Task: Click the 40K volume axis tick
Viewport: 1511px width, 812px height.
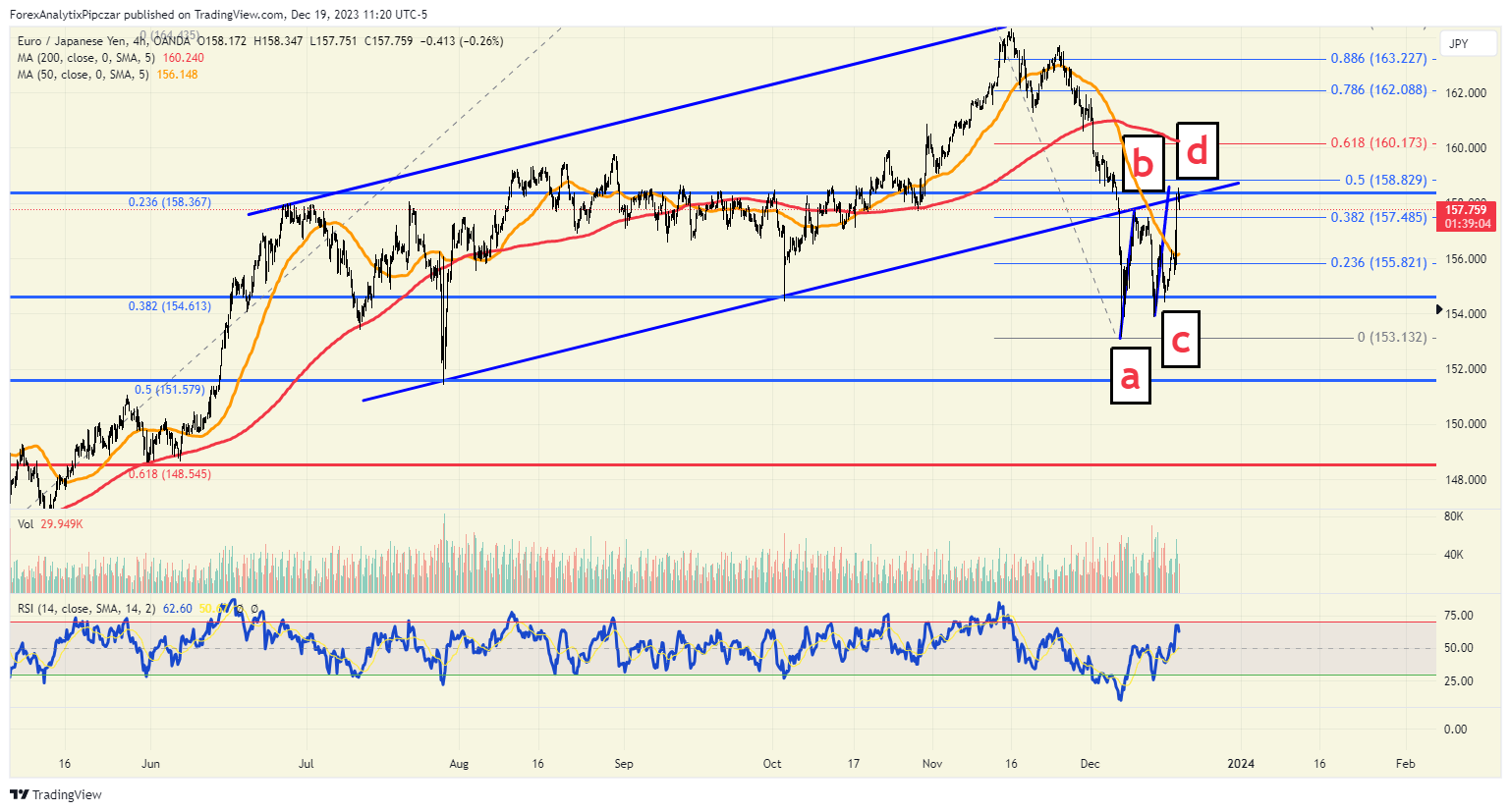Action: click(1454, 555)
